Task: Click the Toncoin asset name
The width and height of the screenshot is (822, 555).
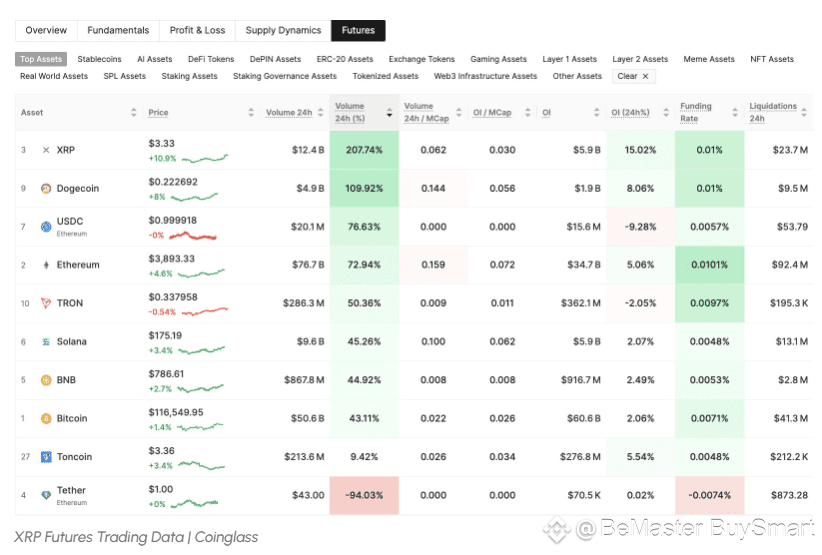Action: (74, 457)
